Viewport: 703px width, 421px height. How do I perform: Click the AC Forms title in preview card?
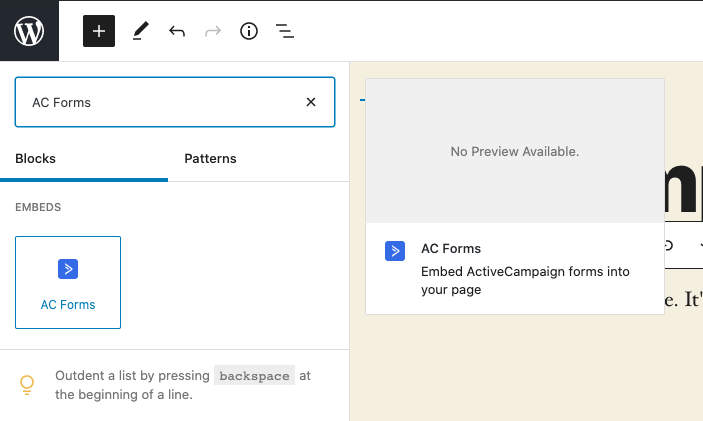pos(451,248)
